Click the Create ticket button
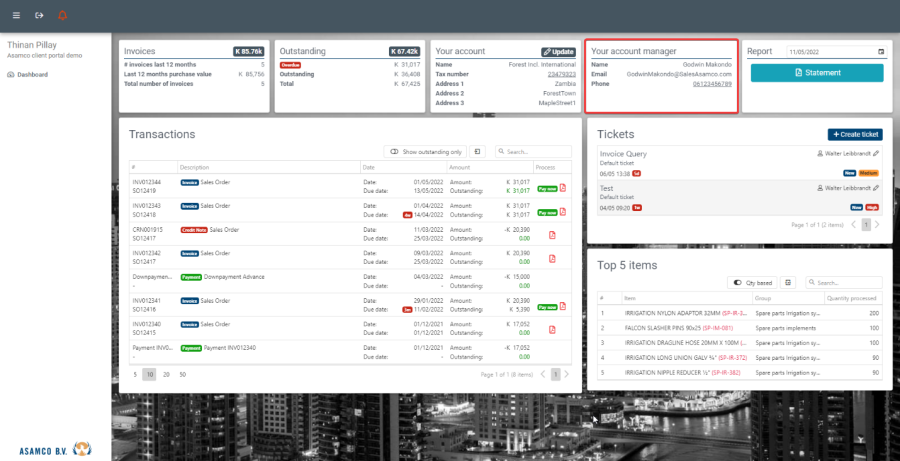The width and height of the screenshot is (900, 461). [855, 134]
